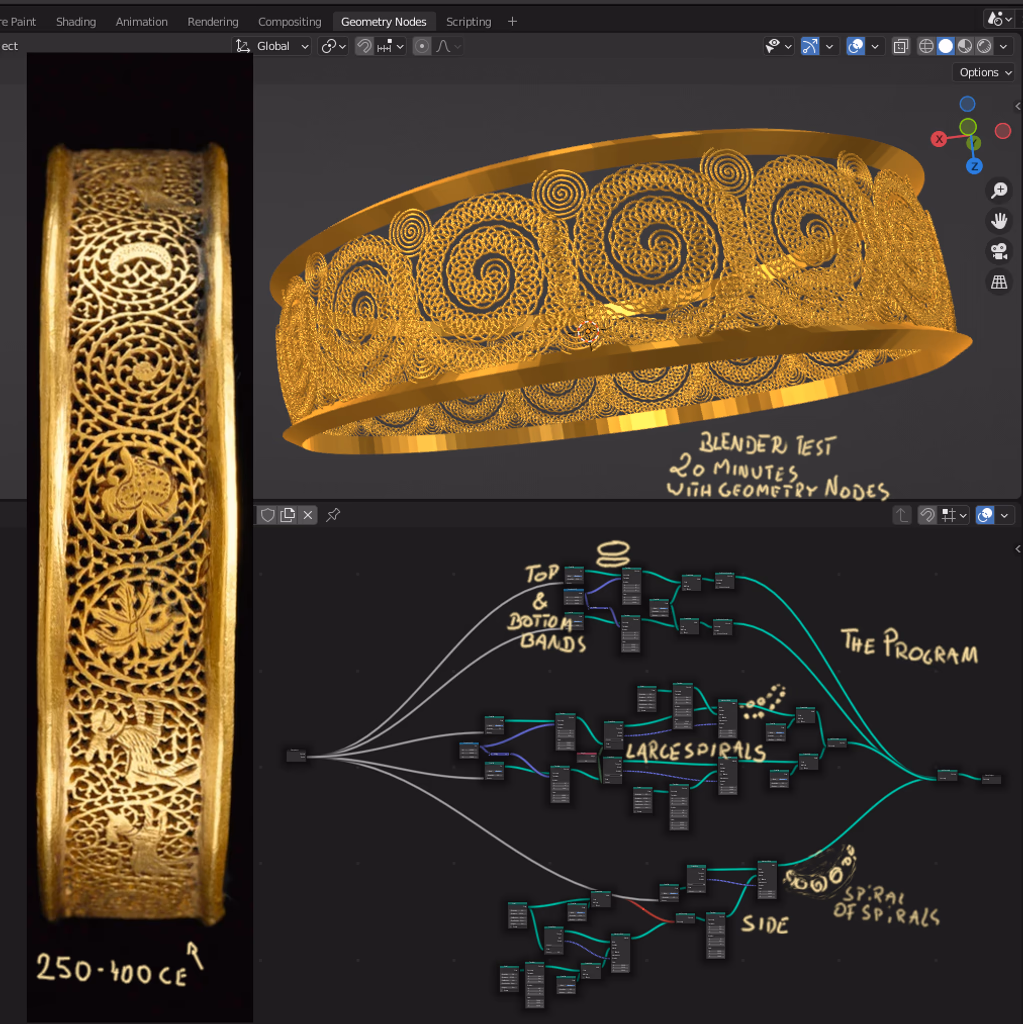1023x1024 pixels.
Task: Add a new workspace with the plus button
Action: (513, 21)
